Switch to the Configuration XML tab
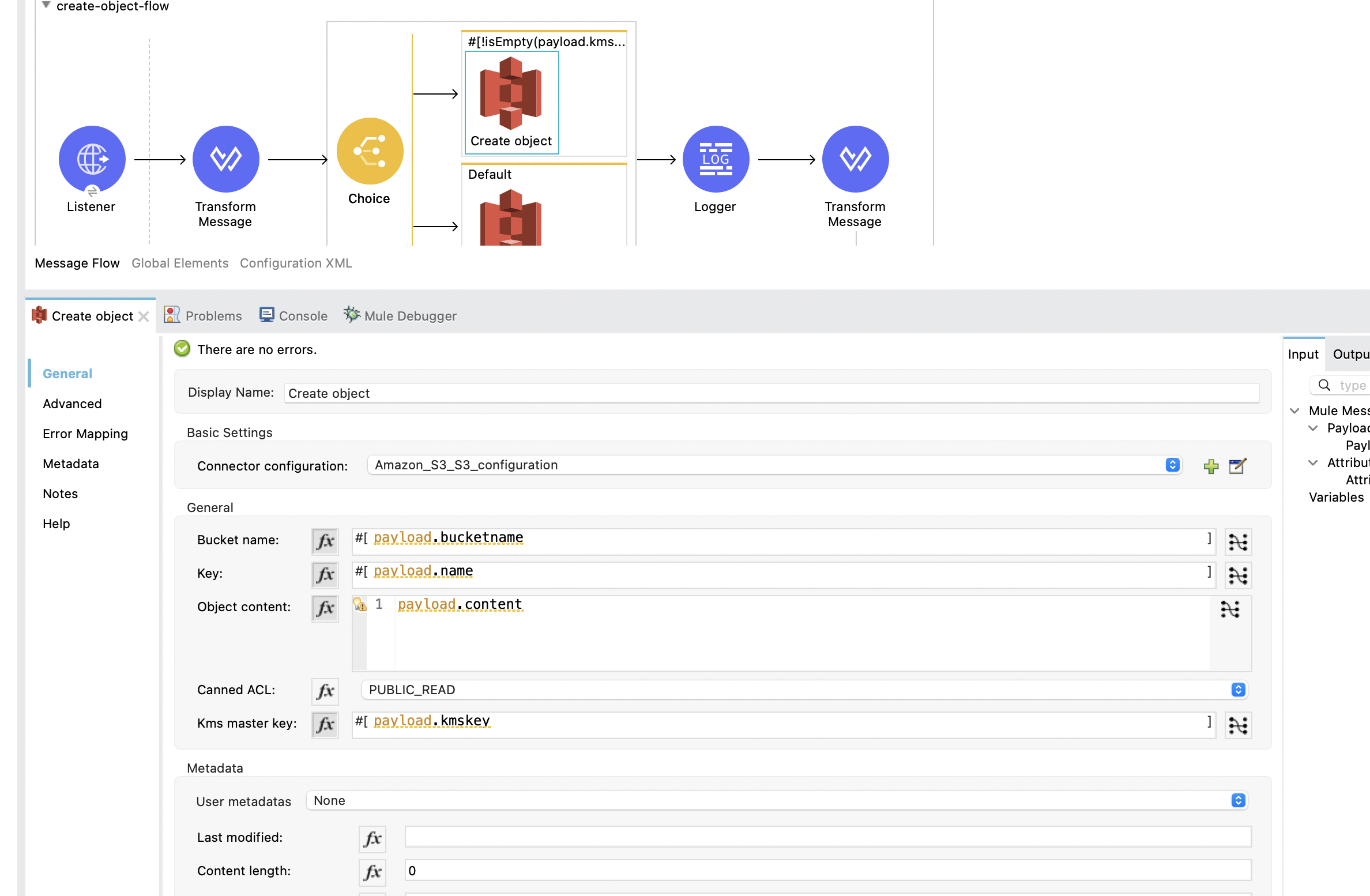Screen dimensions: 1370x896 (x=296, y=263)
